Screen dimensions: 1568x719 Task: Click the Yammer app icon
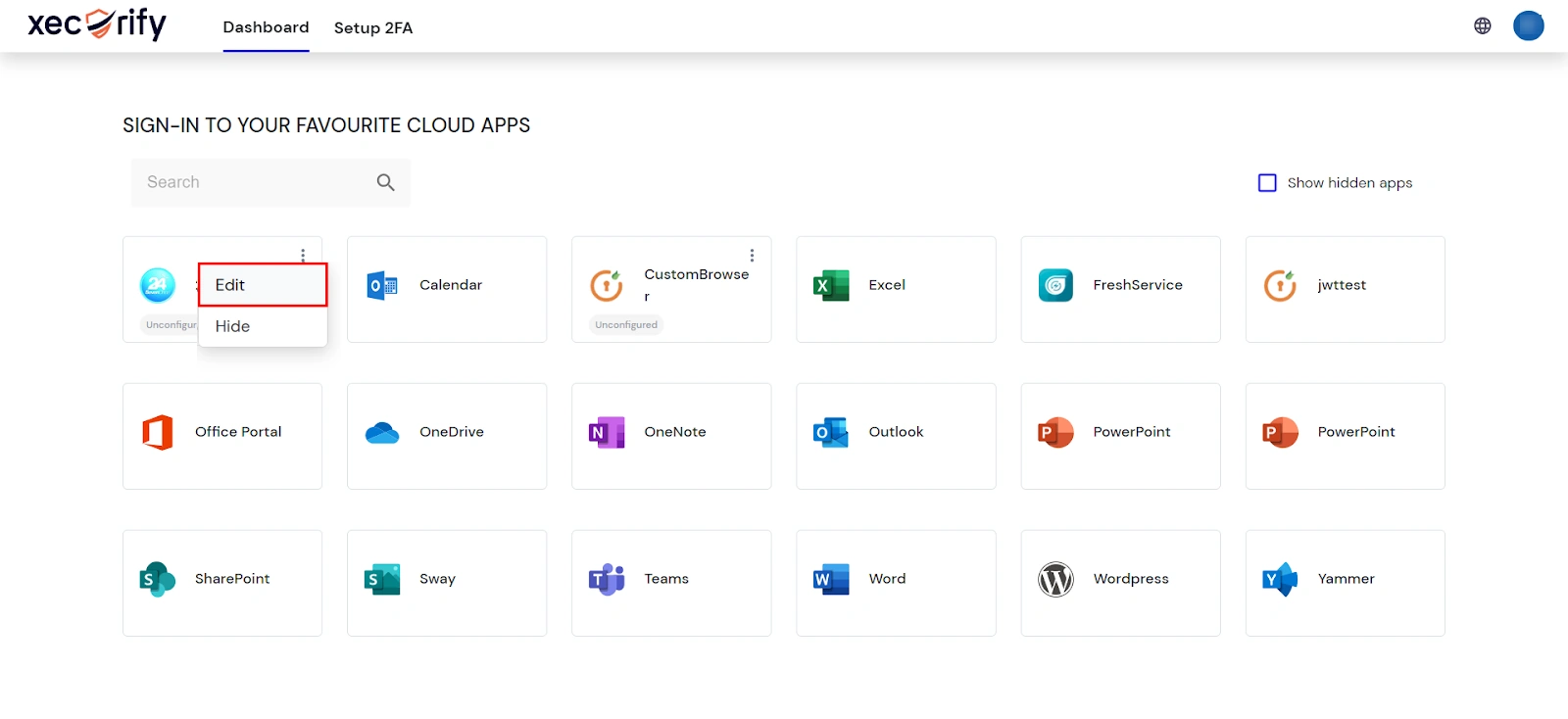pos(1280,579)
